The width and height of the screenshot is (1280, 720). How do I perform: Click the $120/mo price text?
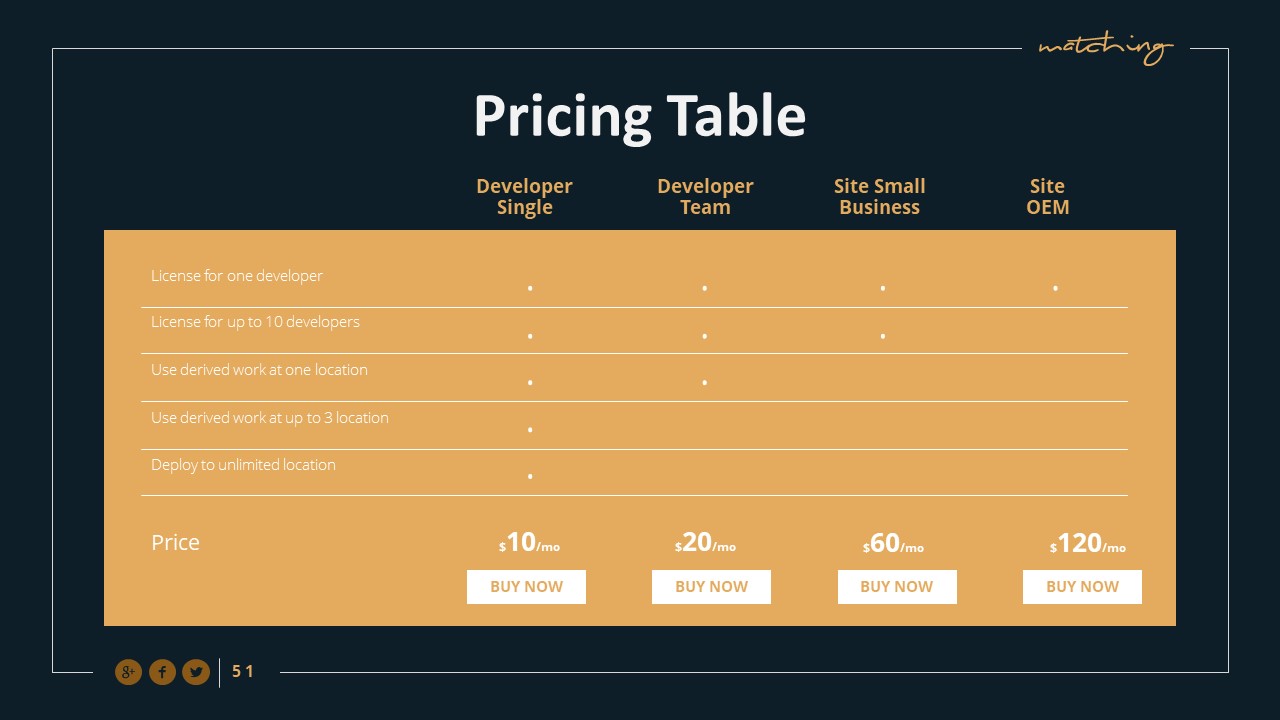point(1087,543)
